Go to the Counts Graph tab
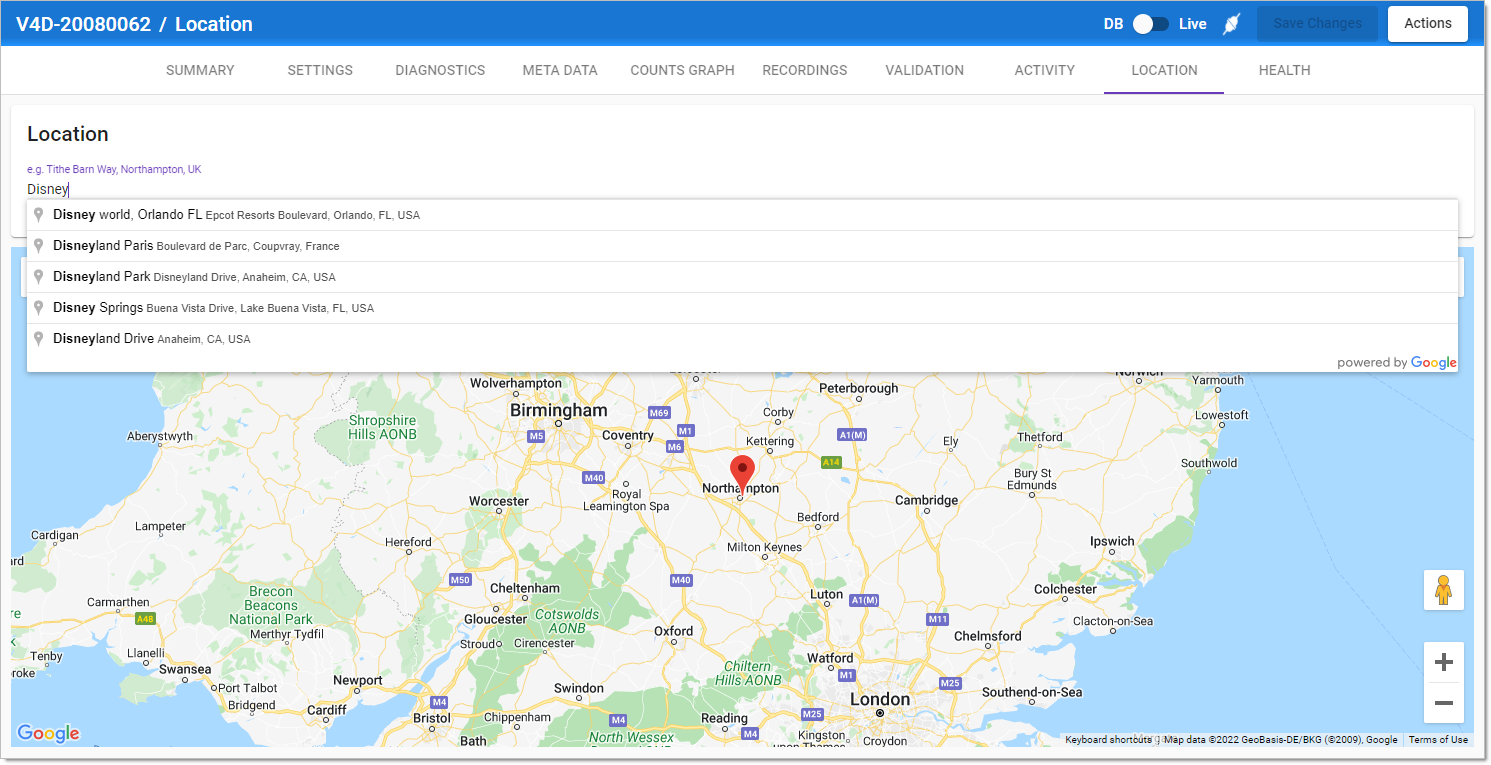Screen dimensions: 1491x765 pyautogui.click(x=682, y=70)
